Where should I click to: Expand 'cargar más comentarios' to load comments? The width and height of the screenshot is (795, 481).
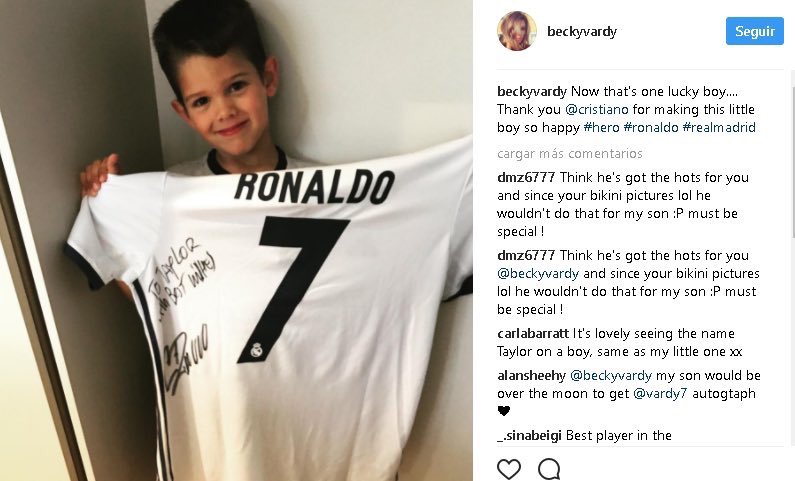(x=569, y=154)
